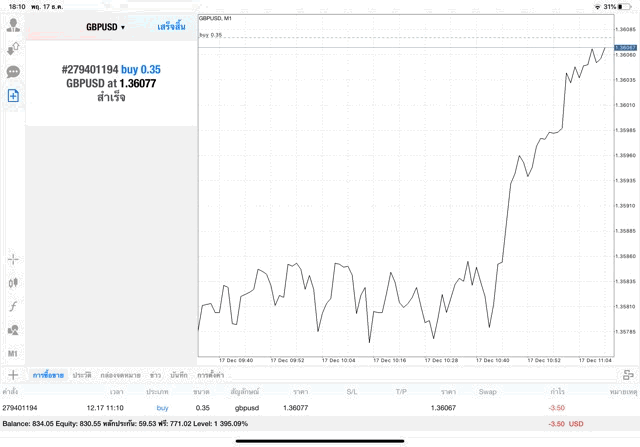Screen dimensions: 640x447
Task: Switch to the การซื้อขาย trade tab
Action: (48, 375)
